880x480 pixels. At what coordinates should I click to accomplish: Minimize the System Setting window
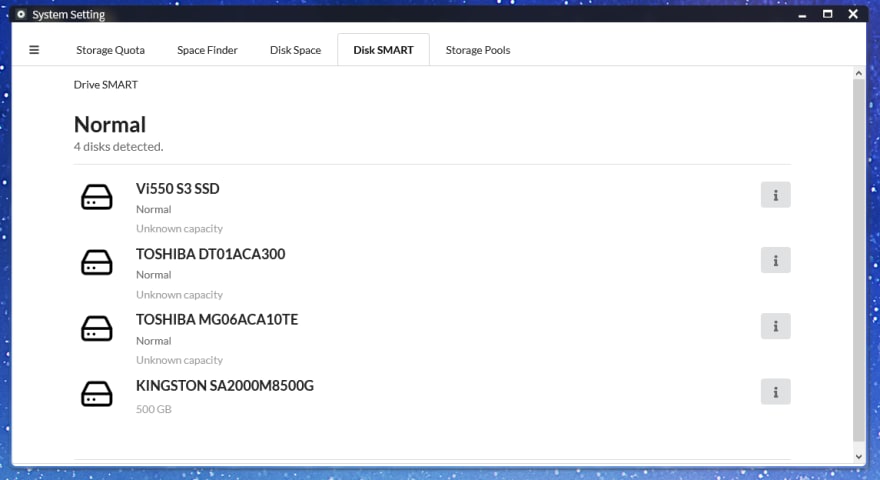(803, 15)
